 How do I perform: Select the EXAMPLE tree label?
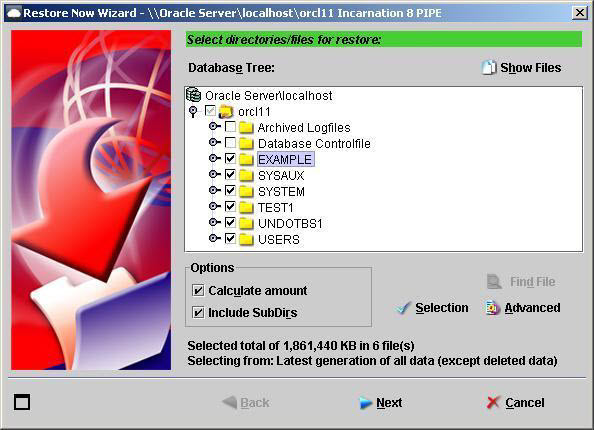click(x=285, y=159)
